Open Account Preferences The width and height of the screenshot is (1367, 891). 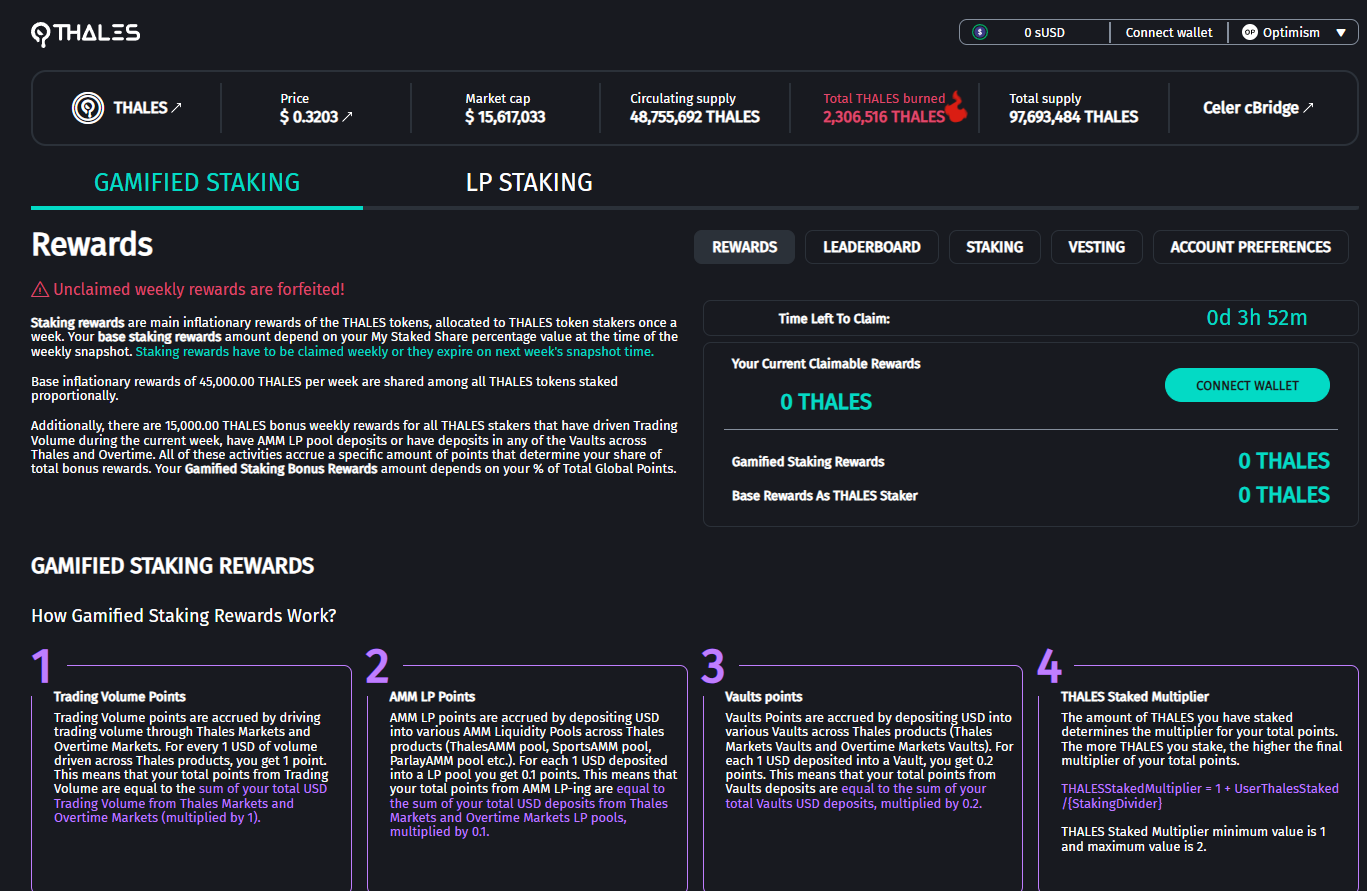(1250, 247)
